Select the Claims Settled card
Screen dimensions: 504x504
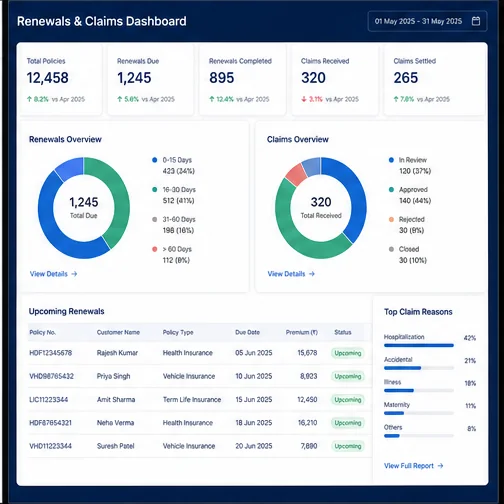tap(435, 80)
